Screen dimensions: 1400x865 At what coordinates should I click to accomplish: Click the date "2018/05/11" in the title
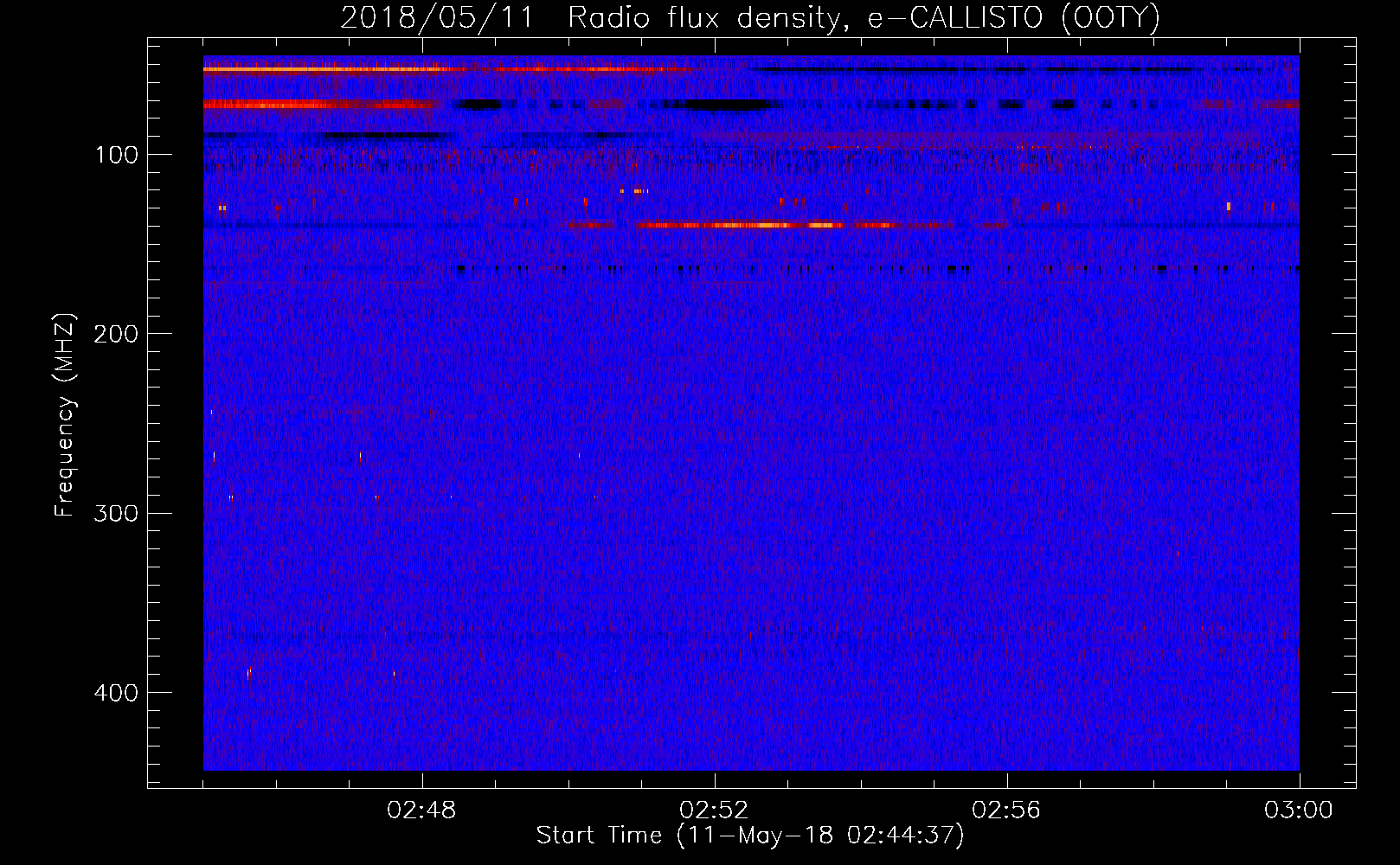[437, 18]
